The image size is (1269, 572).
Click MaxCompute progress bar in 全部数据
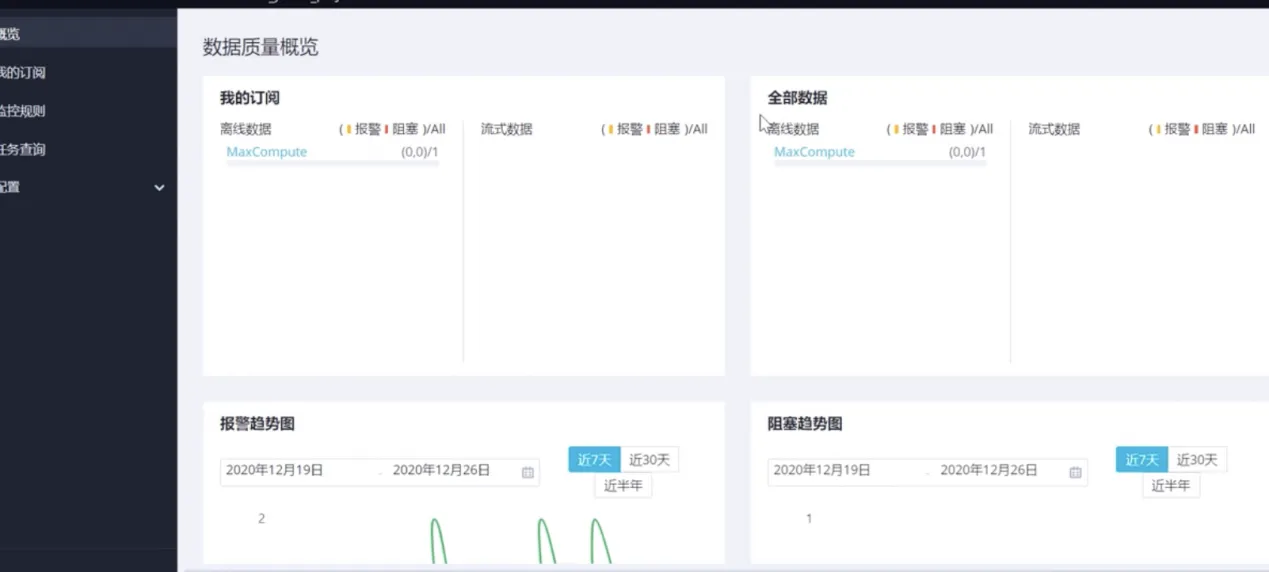click(x=880, y=163)
